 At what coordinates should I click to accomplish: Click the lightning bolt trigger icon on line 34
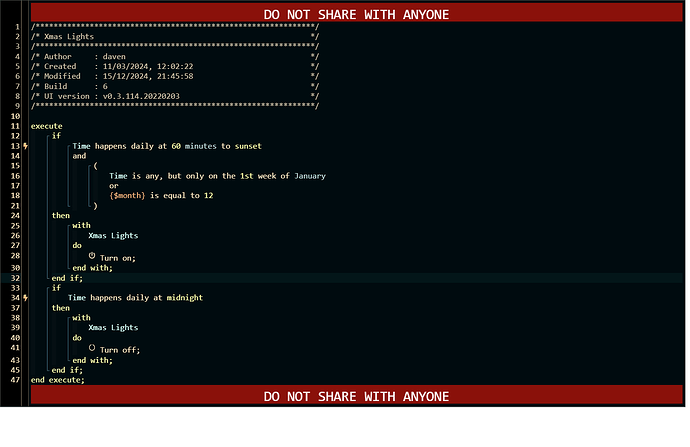click(25, 298)
